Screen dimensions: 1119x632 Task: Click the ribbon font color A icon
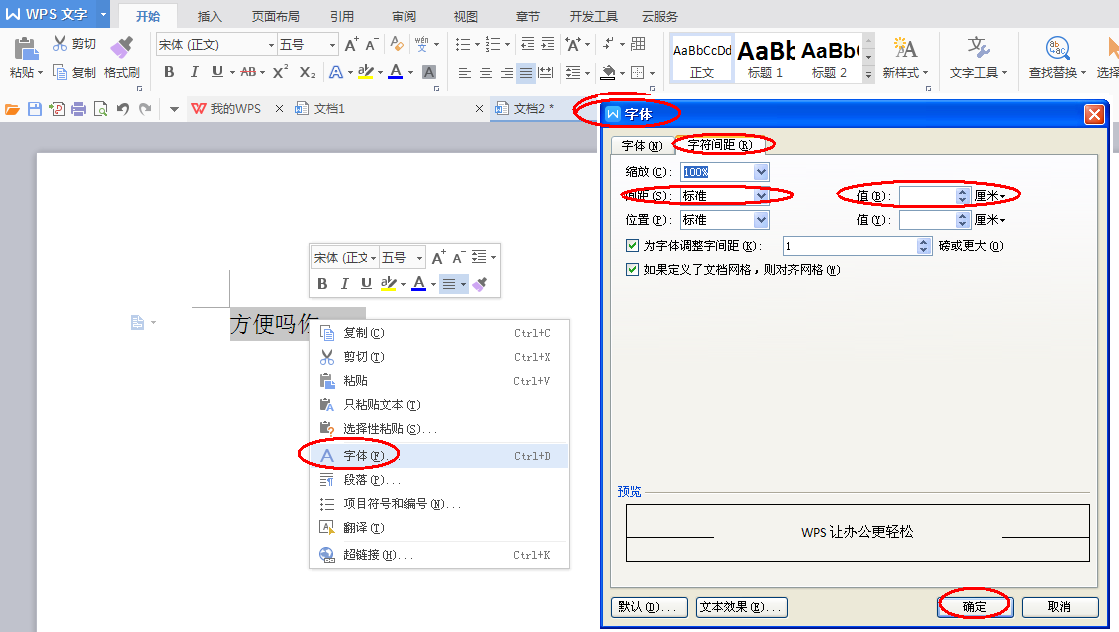(396, 71)
